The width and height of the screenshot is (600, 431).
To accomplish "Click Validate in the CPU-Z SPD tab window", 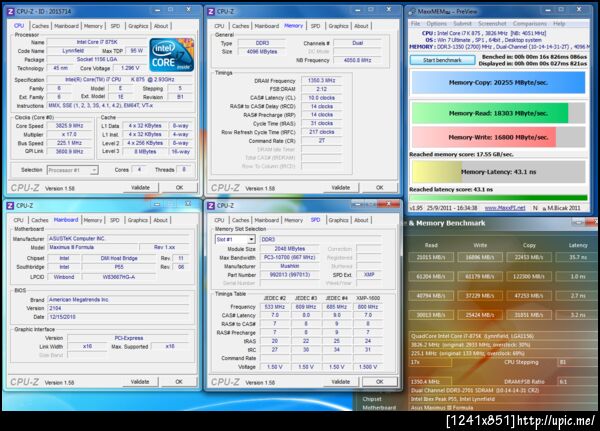I will click(x=341, y=382).
